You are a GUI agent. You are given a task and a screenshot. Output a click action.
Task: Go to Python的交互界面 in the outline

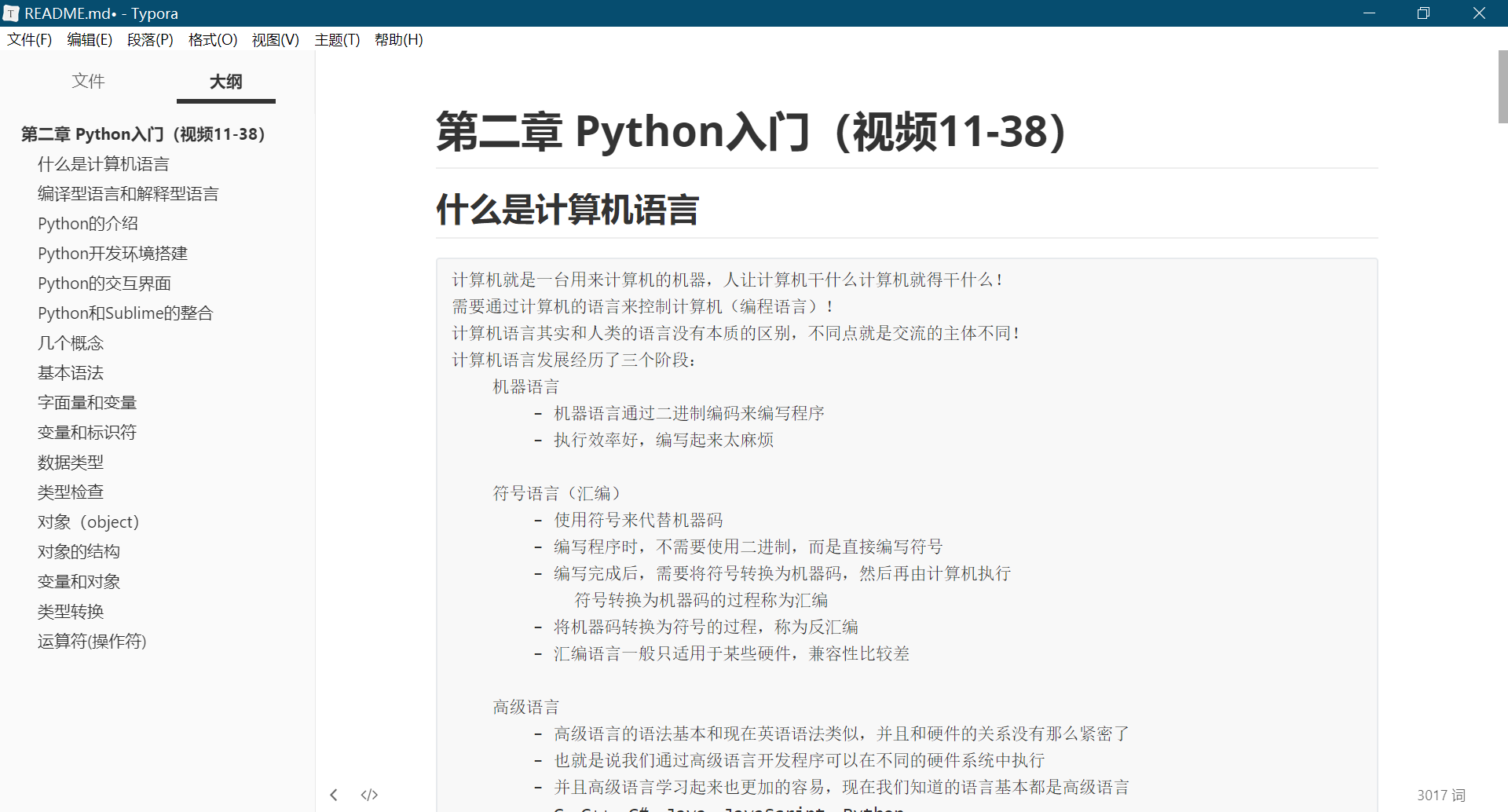104,283
